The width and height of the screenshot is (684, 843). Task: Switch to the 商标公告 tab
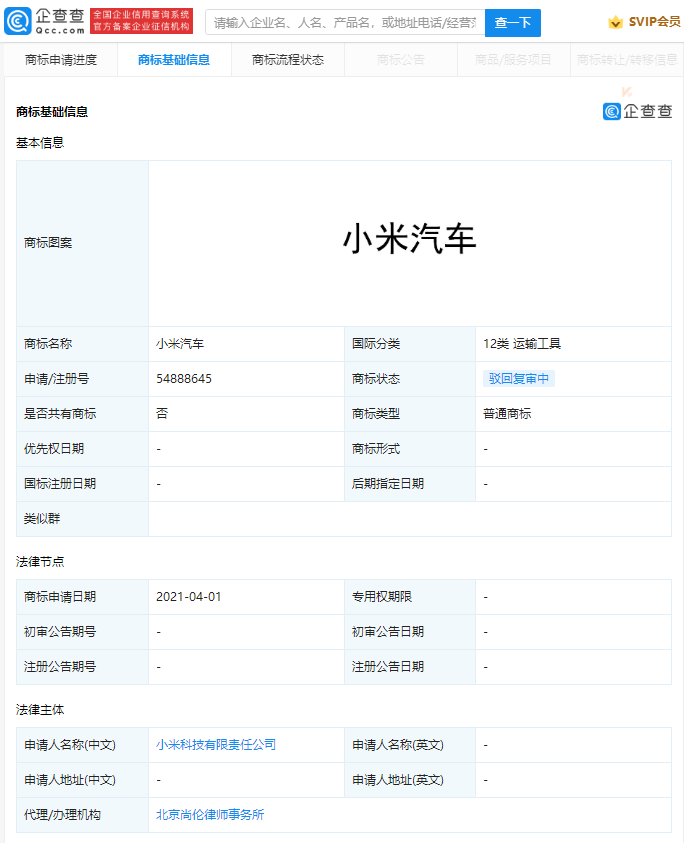pyautogui.click(x=401, y=60)
